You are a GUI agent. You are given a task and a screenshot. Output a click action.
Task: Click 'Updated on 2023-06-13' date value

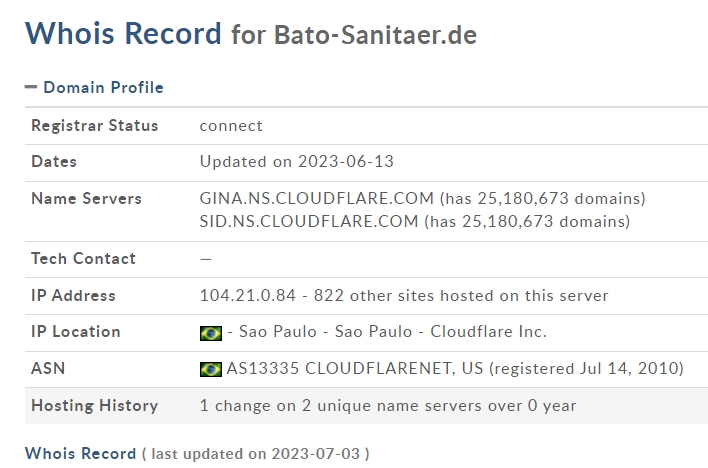point(290,162)
